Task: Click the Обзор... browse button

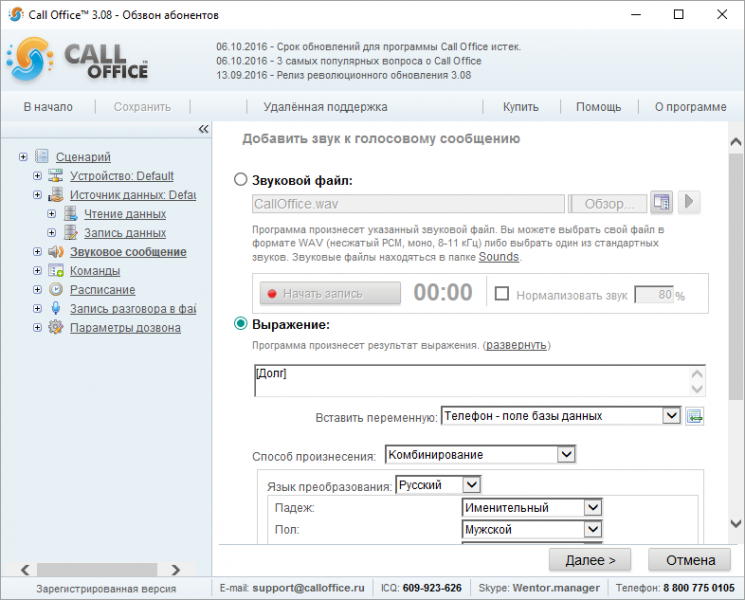Action: click(608, 204)
